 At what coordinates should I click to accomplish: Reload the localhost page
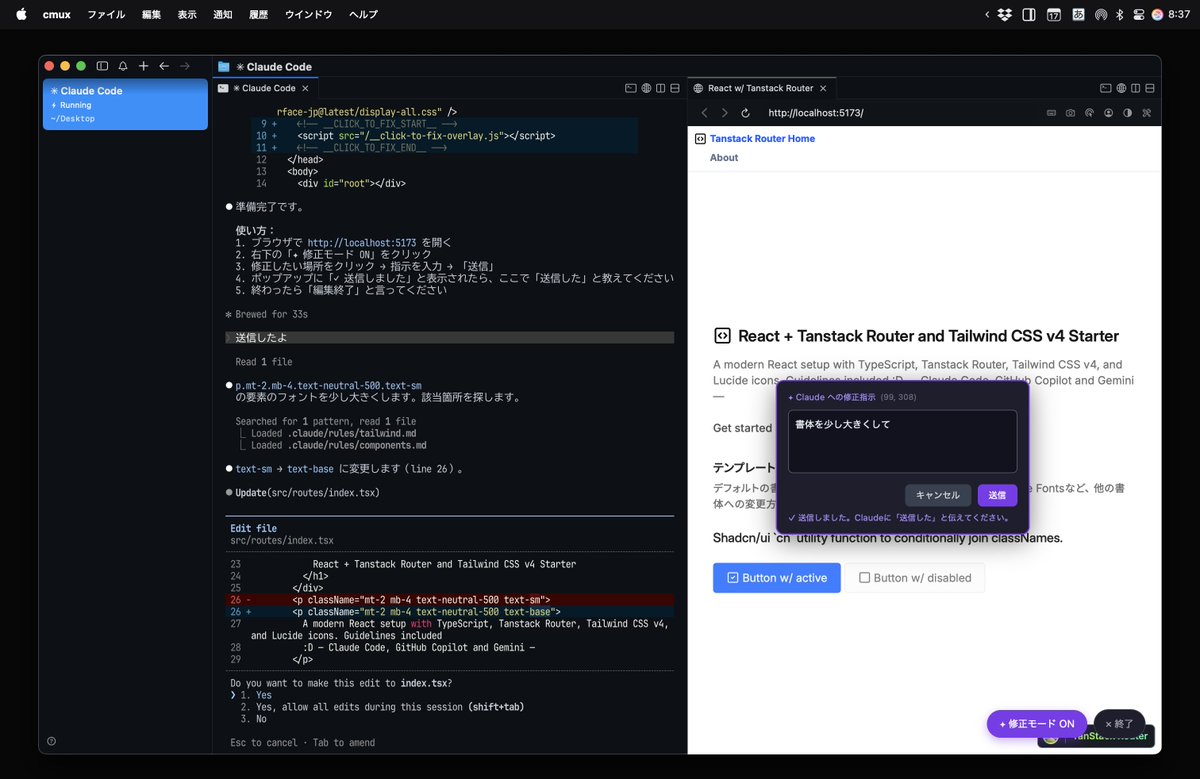click(x=746, y=113)
